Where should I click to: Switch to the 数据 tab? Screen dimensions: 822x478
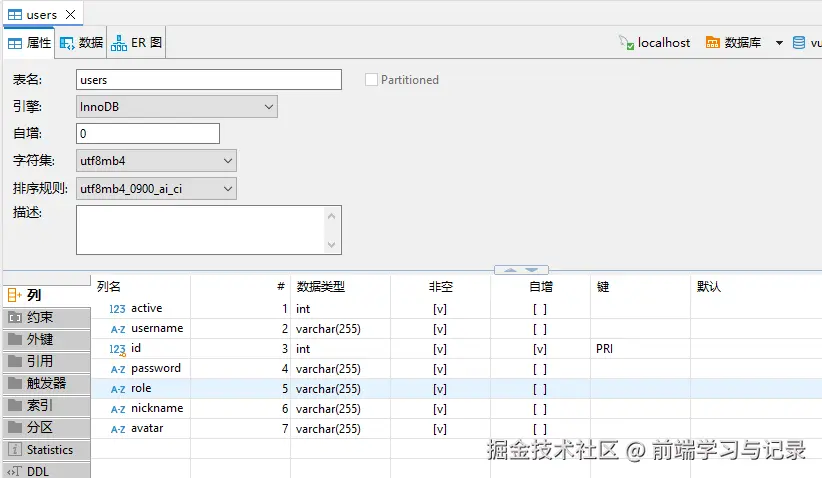pos(81,42)
